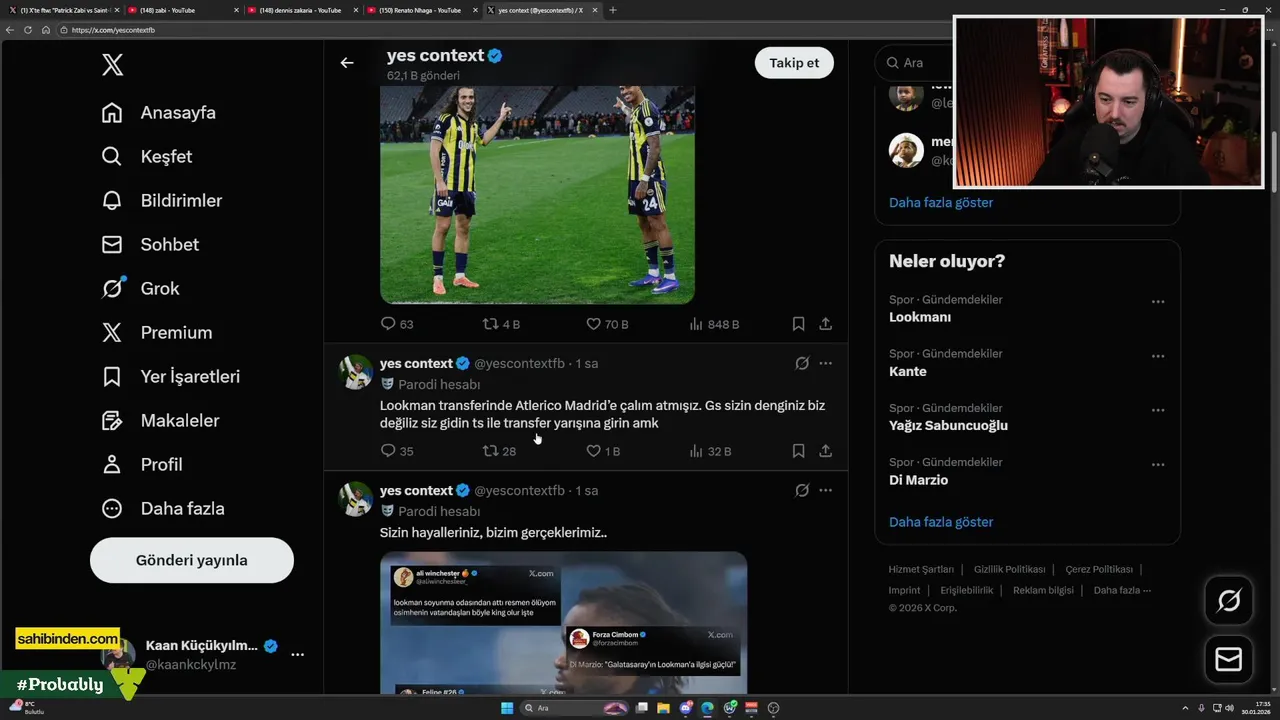Like the Lookman transferinde post
The image size is (1280, 720).
click(603, 451)
